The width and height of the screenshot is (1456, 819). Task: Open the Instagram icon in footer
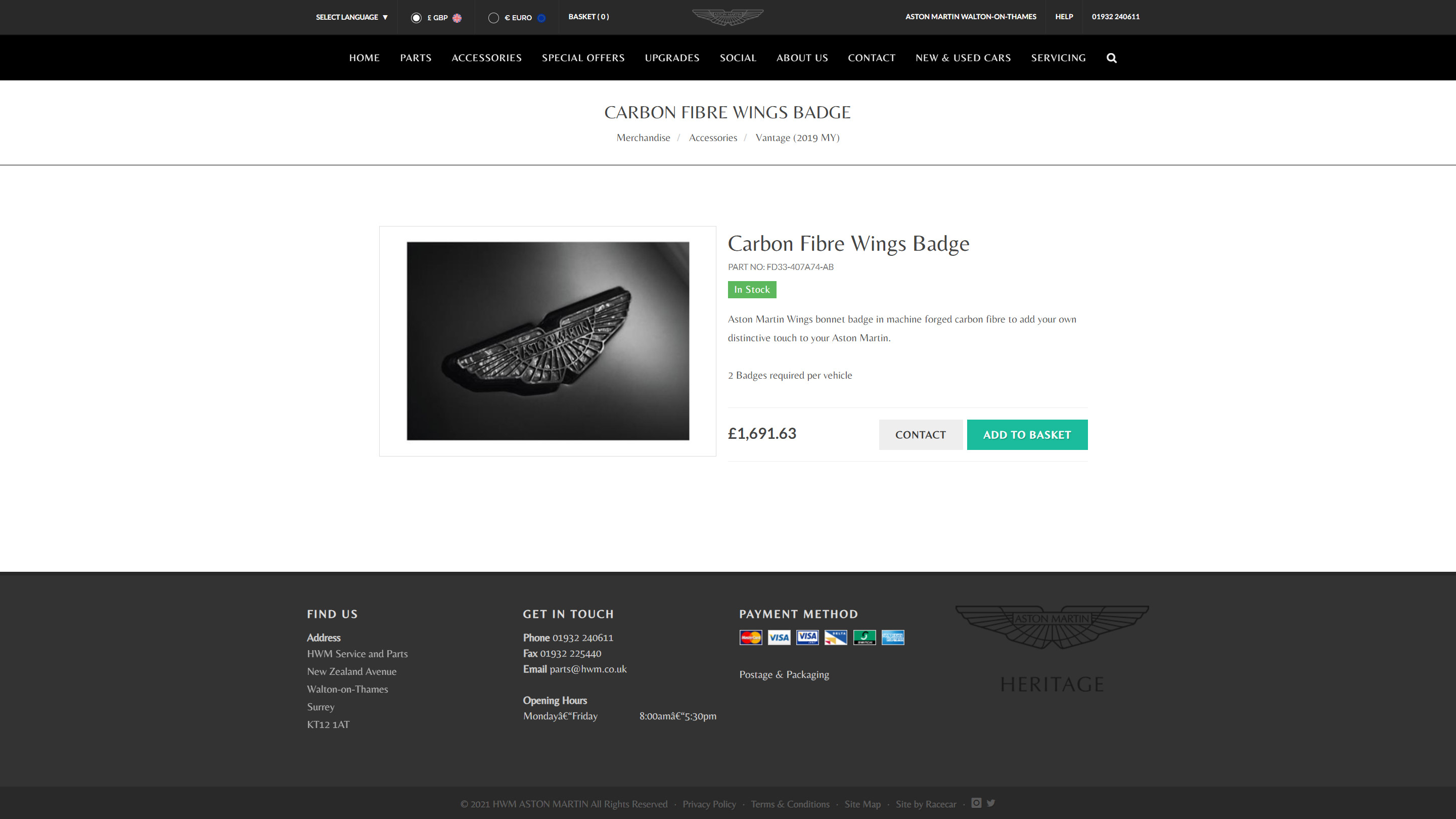click(976, 803)
